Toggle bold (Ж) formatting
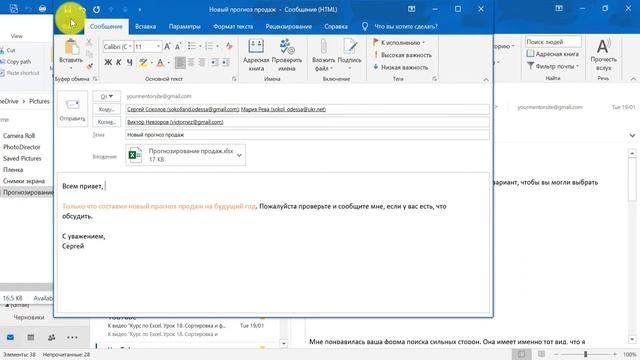The image size is (640, 360). 108,62
